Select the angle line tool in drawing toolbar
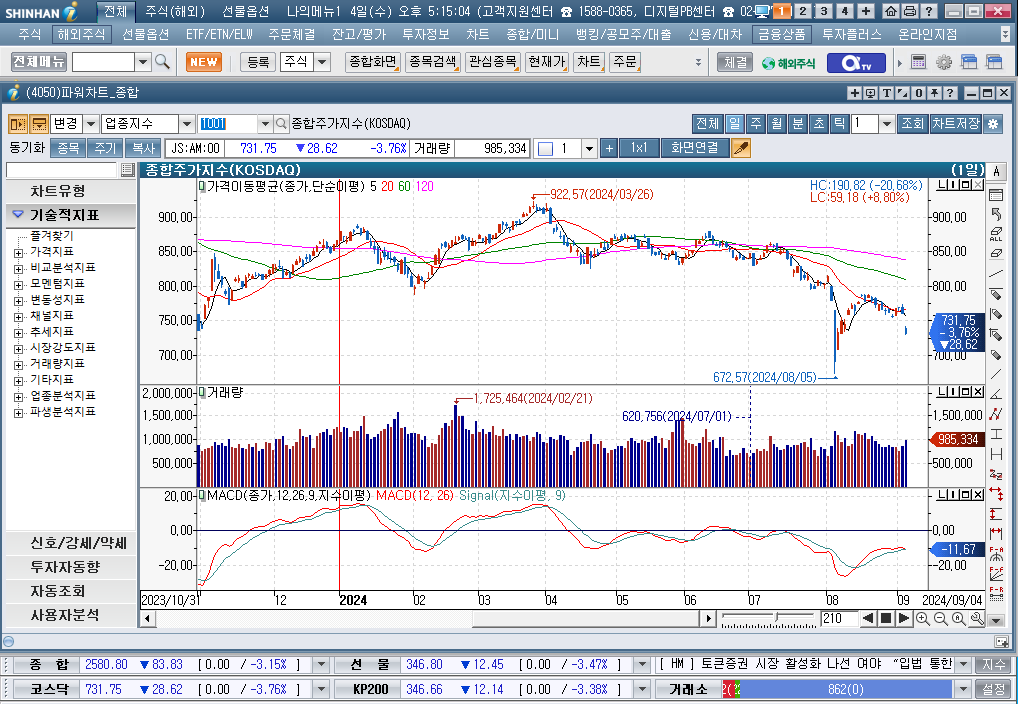Viewport: 1018px width, 704px height. 996,394
